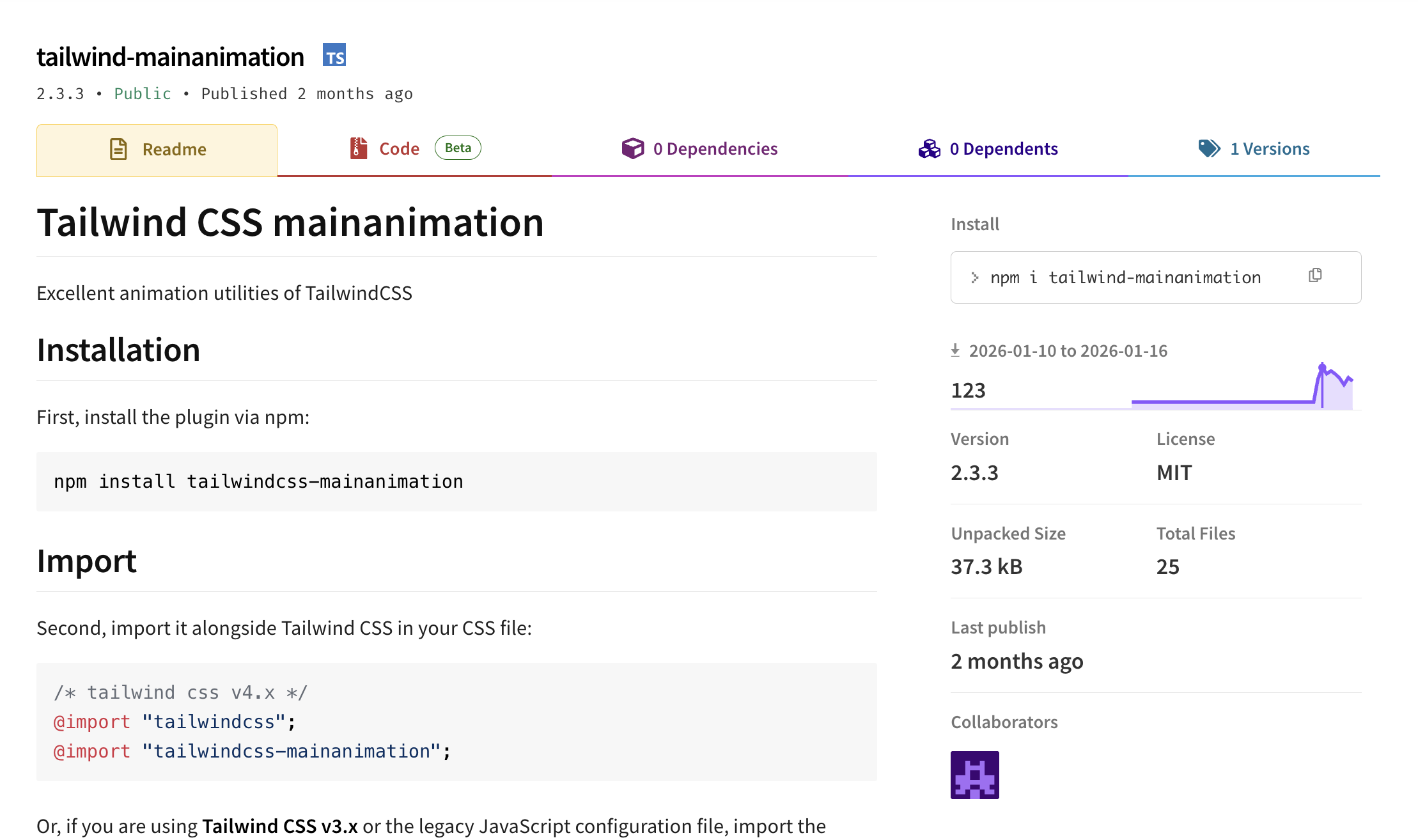Click the 2026-01-10 to 2026-01-16 date range
Viewport: 1418px width, 840px height.
(x=1068, y=350)
